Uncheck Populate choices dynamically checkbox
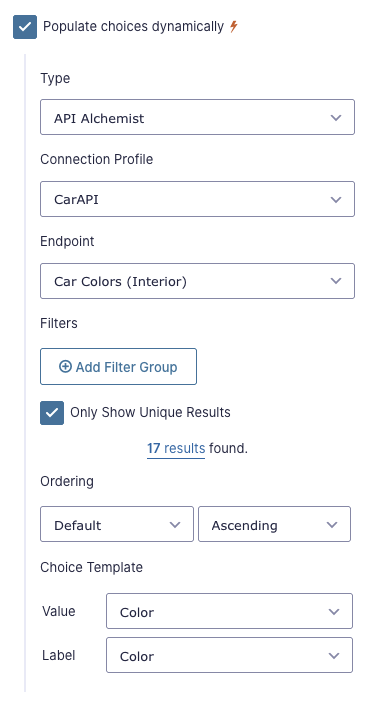This screenshot has width=367, height=706. pos(25,27)
